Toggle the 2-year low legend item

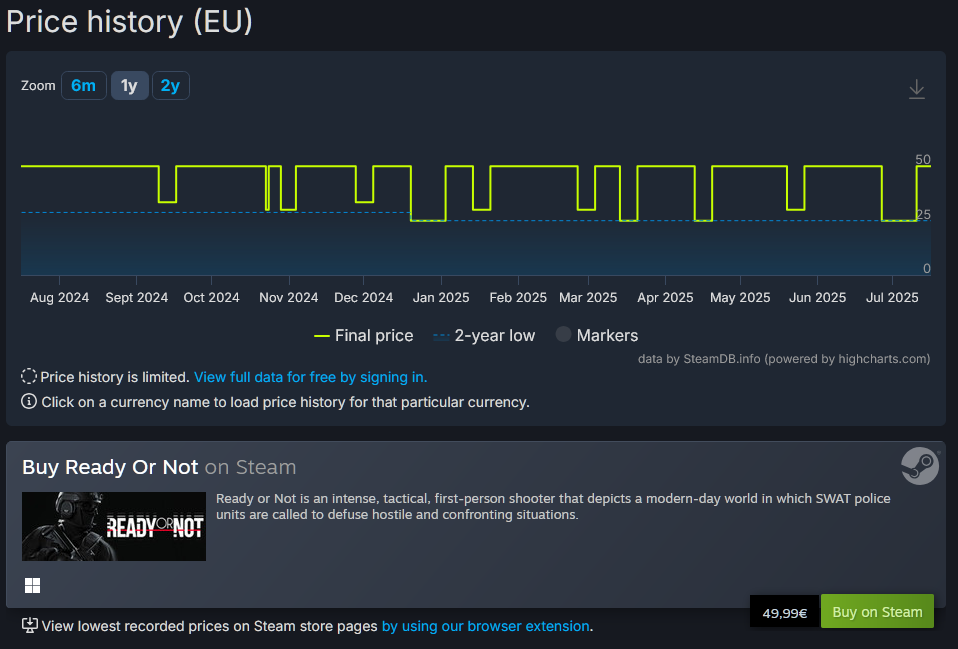point(484,336)
